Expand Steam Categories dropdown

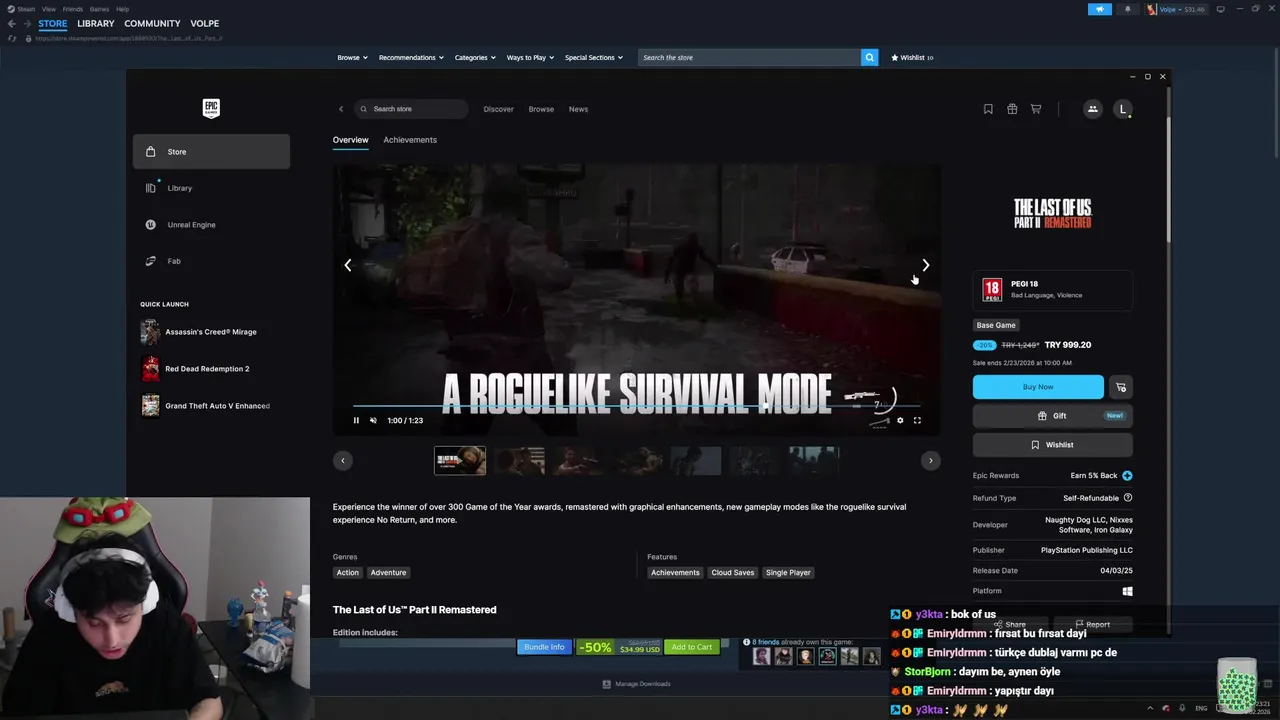click(x=475, y=58)
